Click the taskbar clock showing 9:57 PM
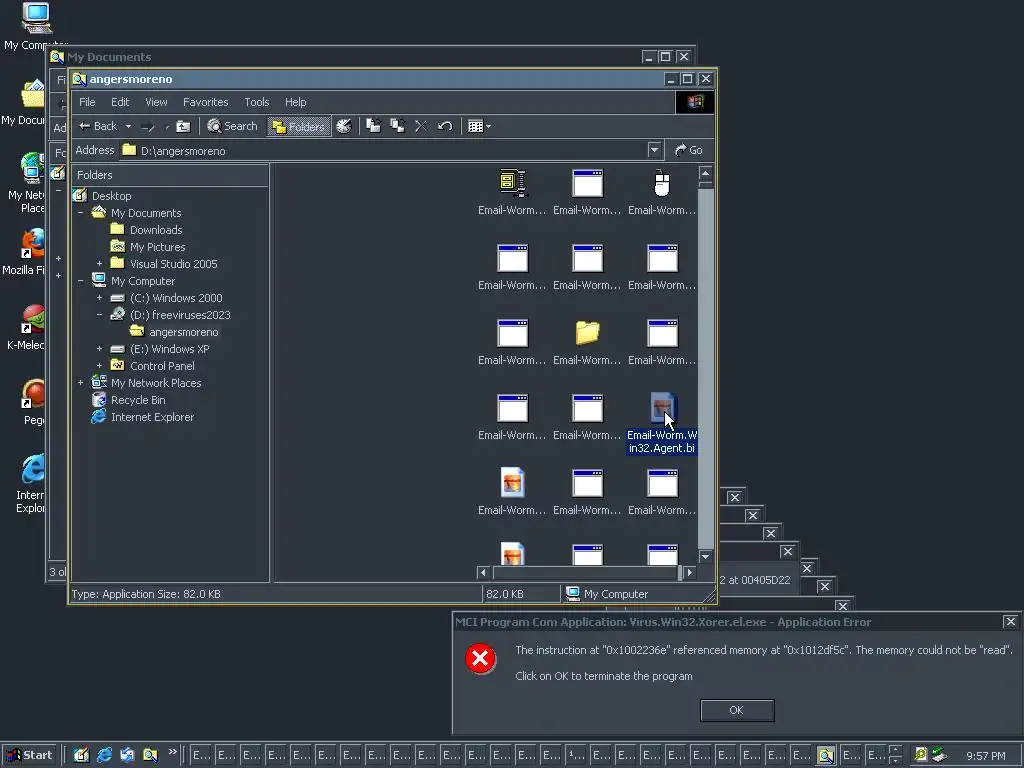Screen dimensions: 1024x768 point(985,756)
